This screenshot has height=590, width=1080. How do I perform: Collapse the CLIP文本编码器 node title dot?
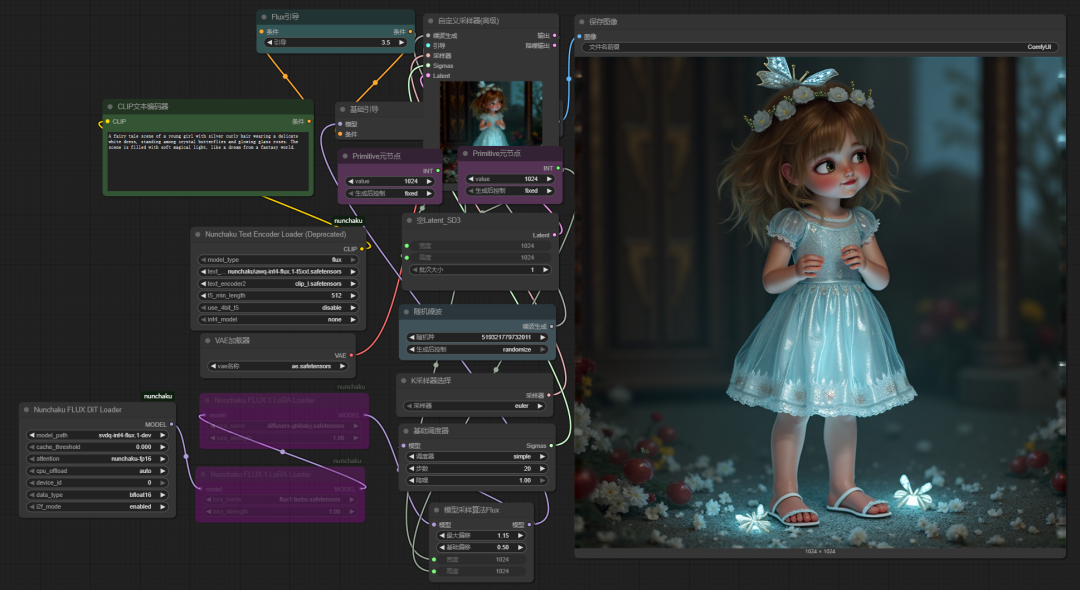point(110,107)
